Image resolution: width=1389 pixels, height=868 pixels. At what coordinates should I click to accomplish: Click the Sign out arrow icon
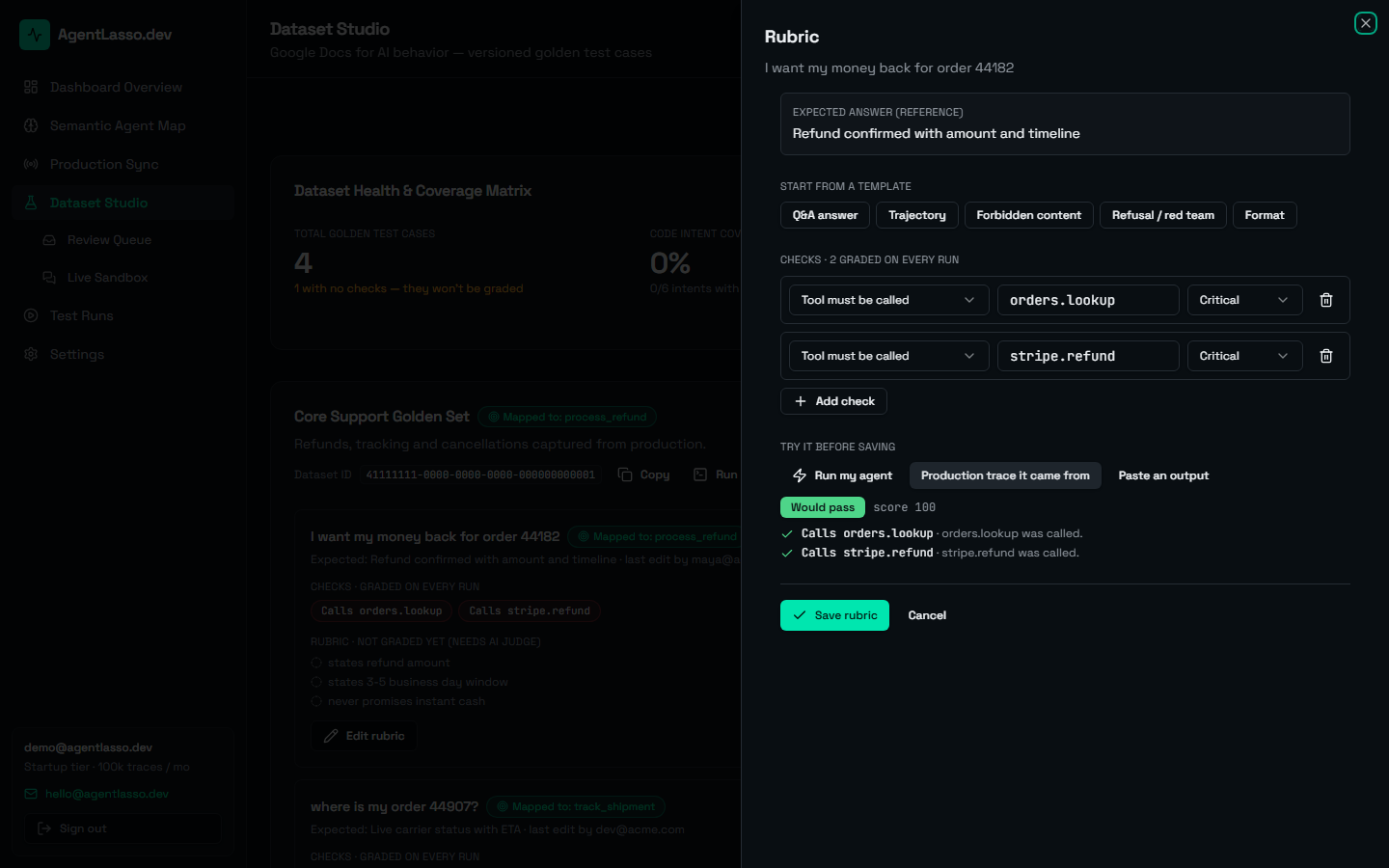click(44, 828)
